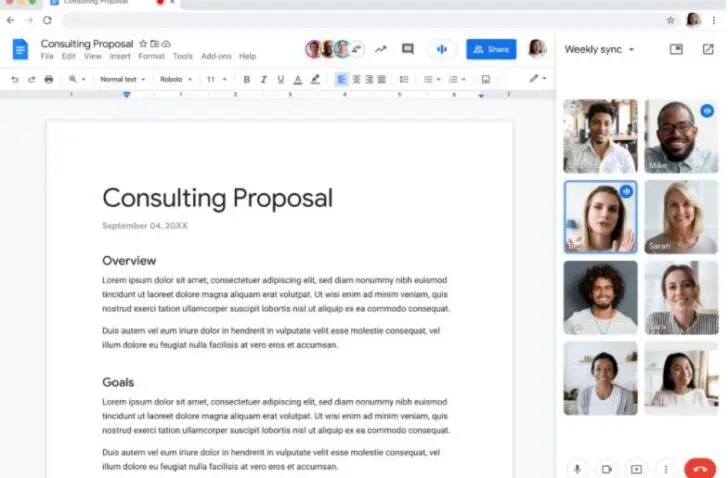Open the Google Docs home icon

point(20,49)
